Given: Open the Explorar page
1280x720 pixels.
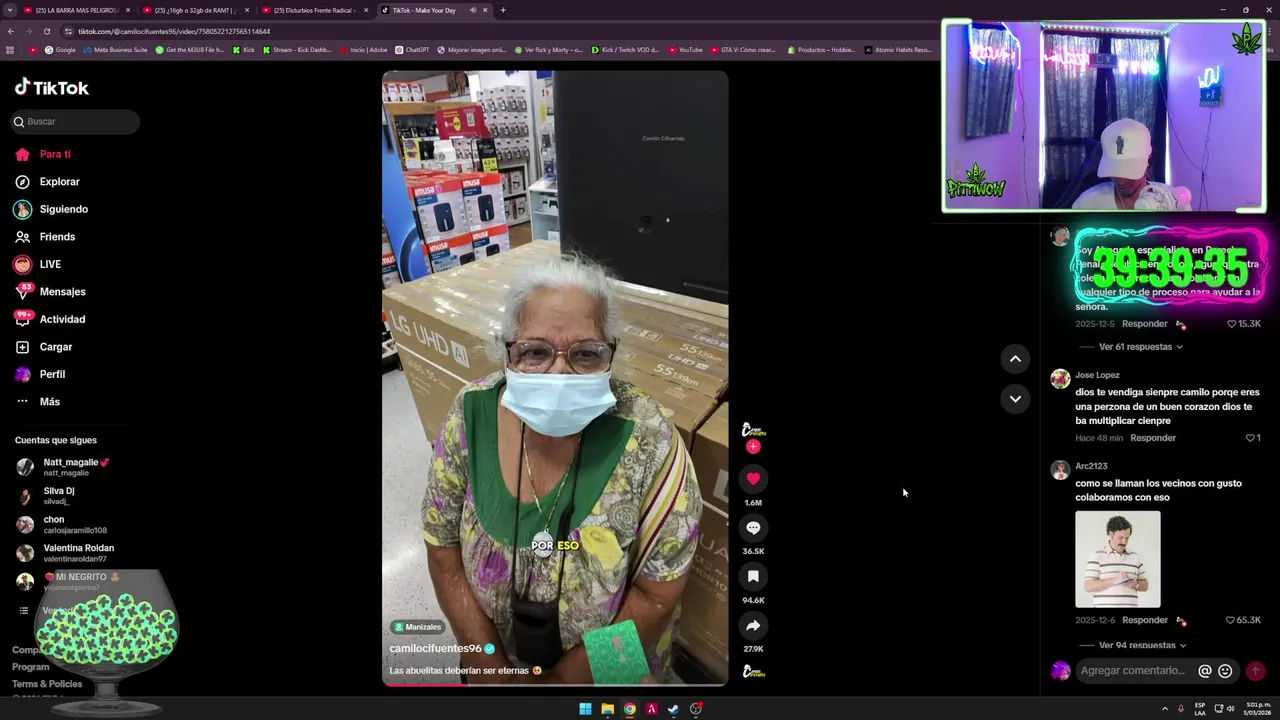Looking at the screenshot, I should (47, 182).
